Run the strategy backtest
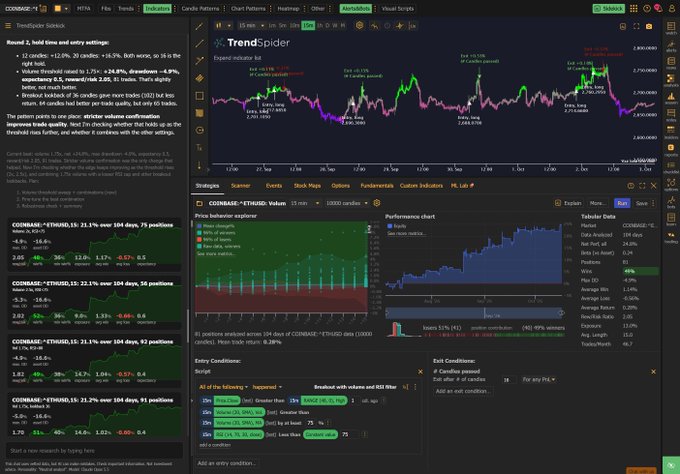The width and height of the screenshot is (680, 474). [x=622, y=203]
